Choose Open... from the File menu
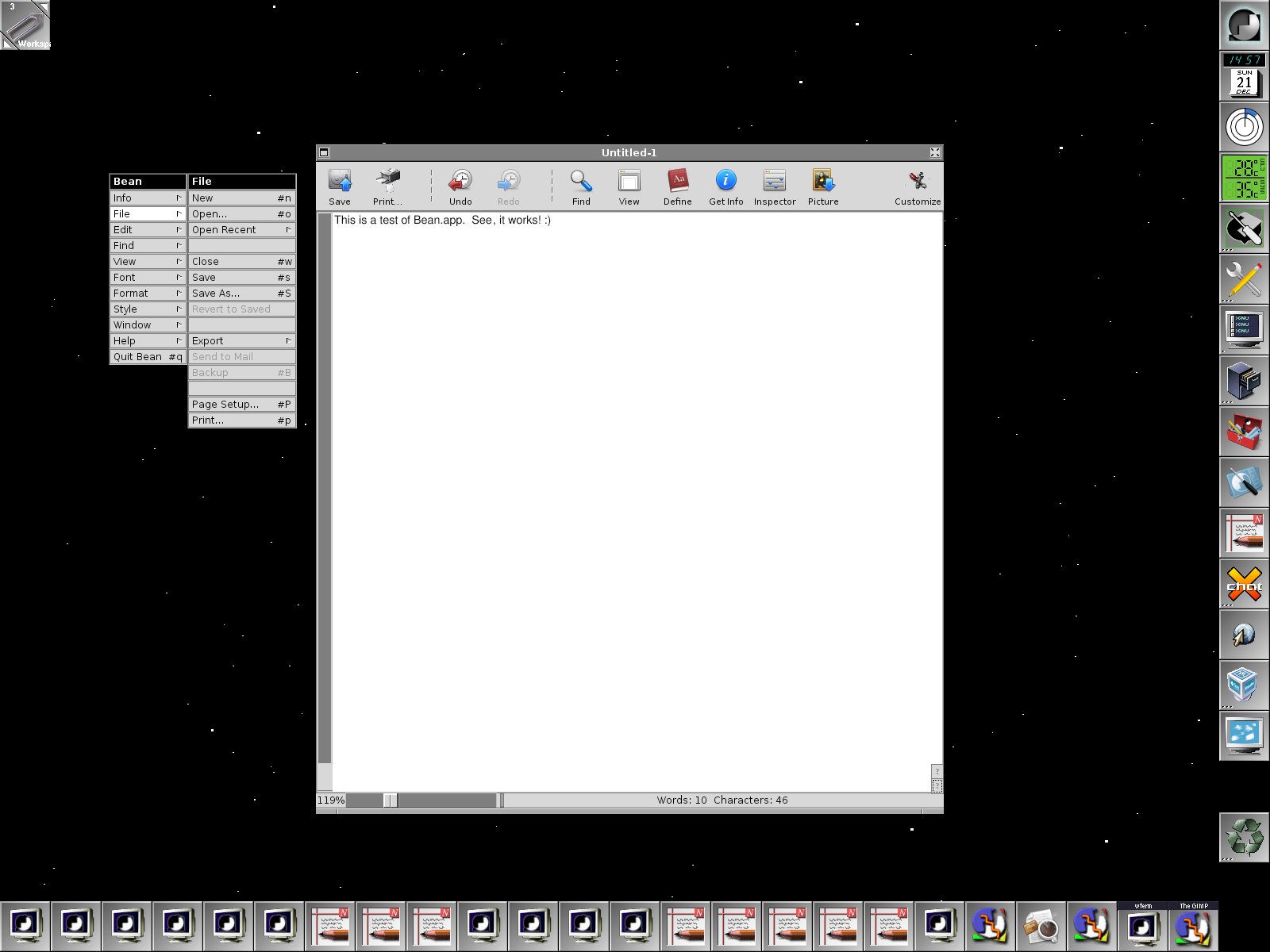 point(242,214)
